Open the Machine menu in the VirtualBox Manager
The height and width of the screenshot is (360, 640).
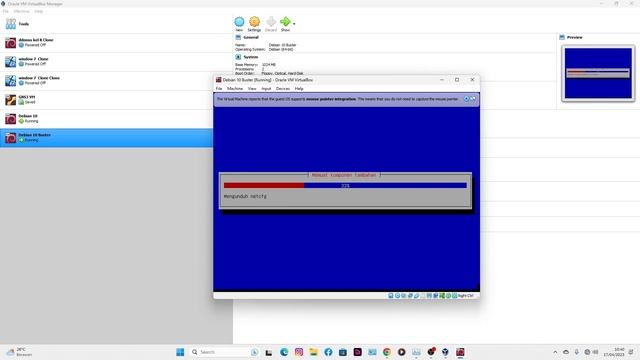pos(22,11)
